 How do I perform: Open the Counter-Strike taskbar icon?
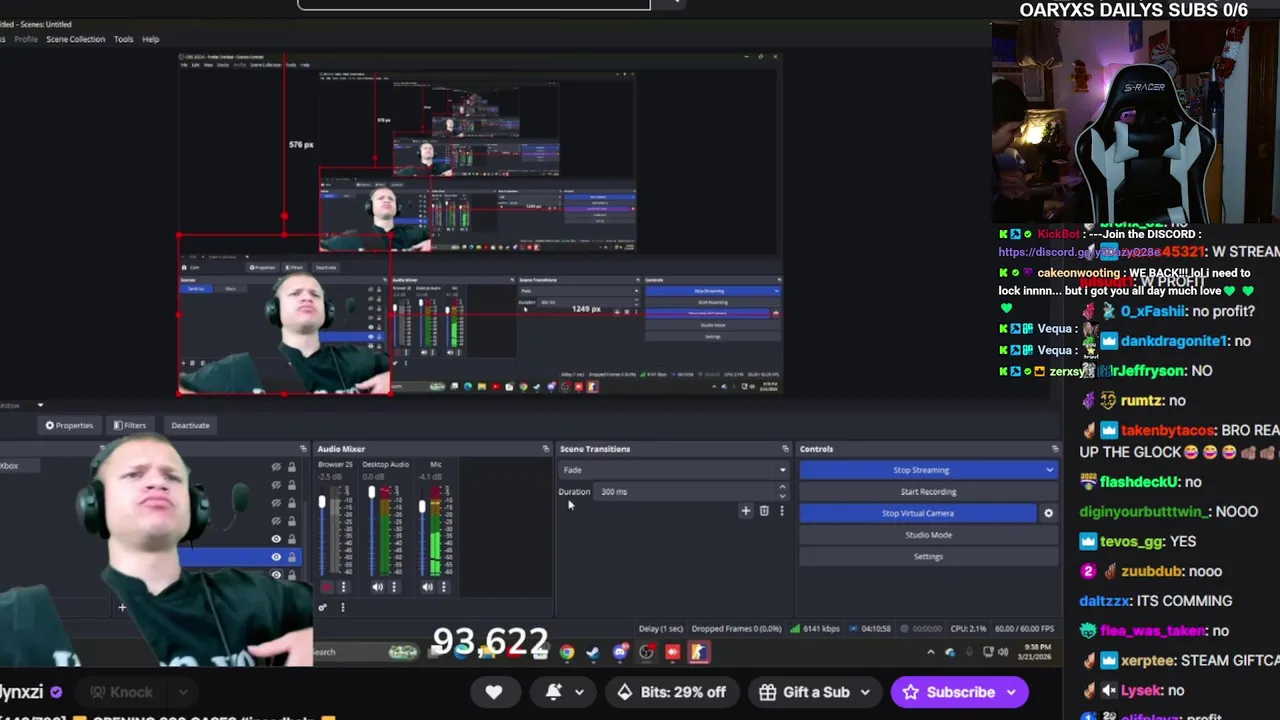coord(698,653)
